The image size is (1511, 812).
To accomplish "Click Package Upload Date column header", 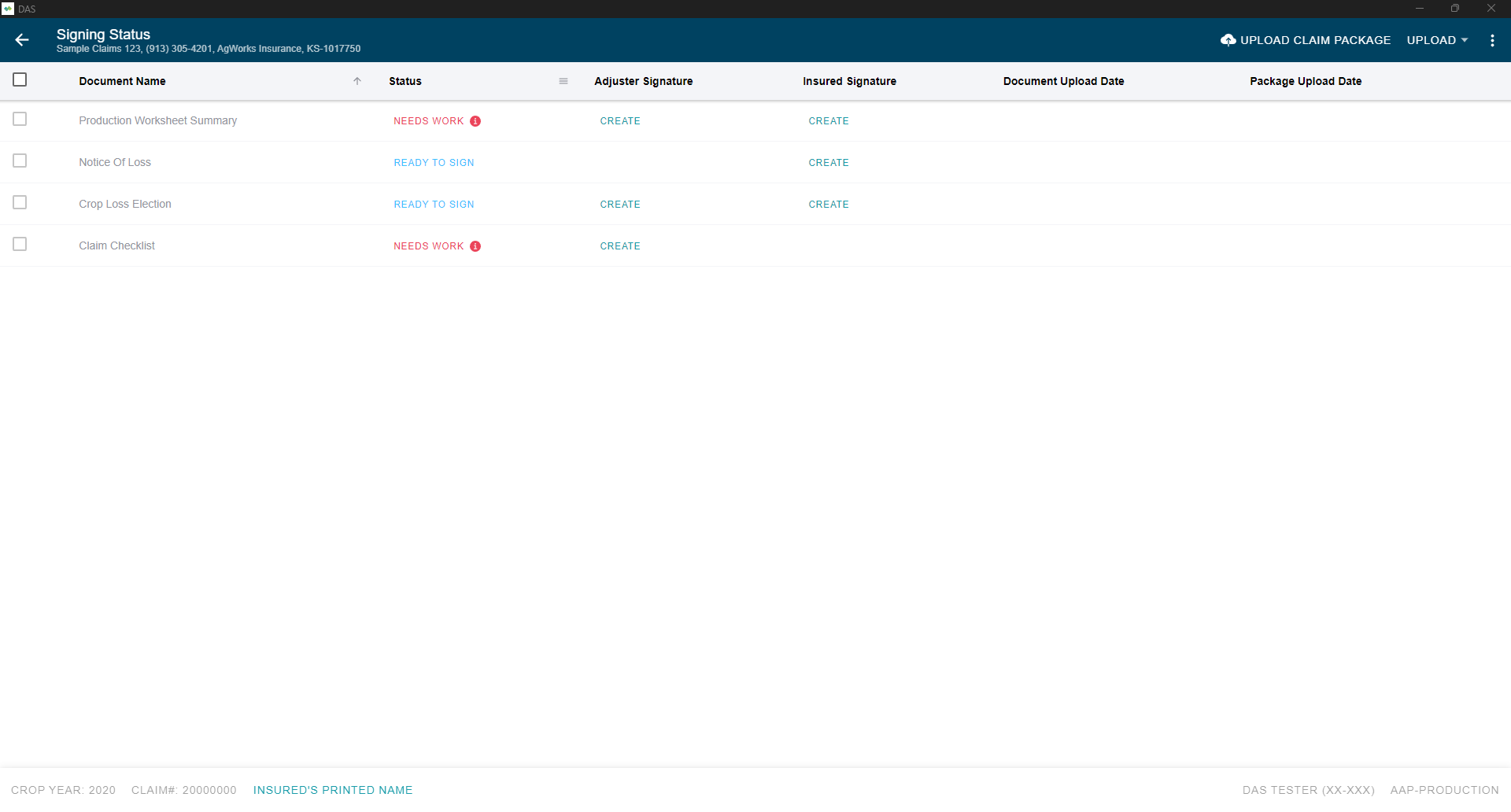I will coord(1306,81).
